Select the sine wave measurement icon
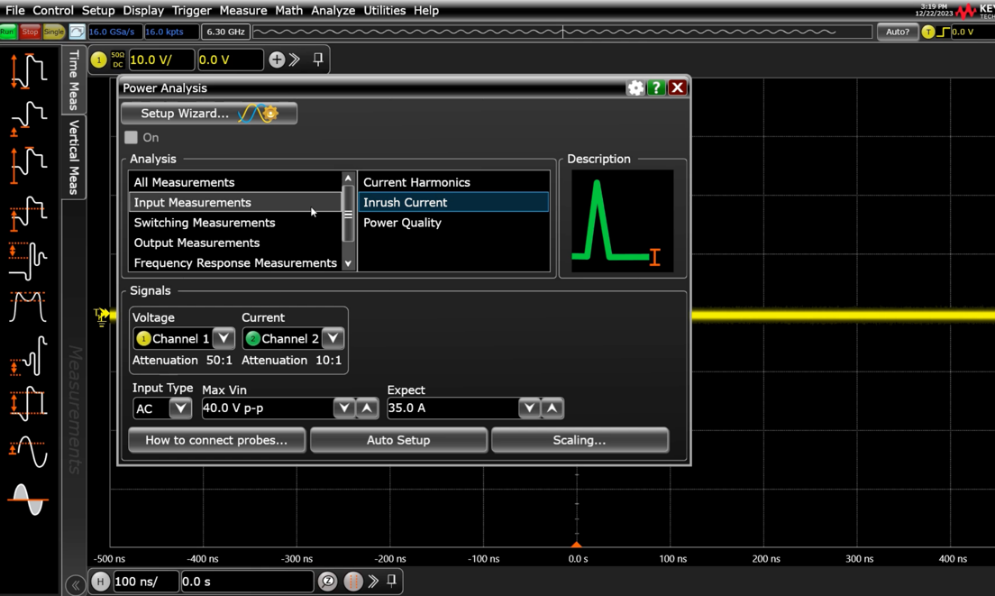Image resolution: width=995 pixels, height=596 pixels. click(28, 453)
